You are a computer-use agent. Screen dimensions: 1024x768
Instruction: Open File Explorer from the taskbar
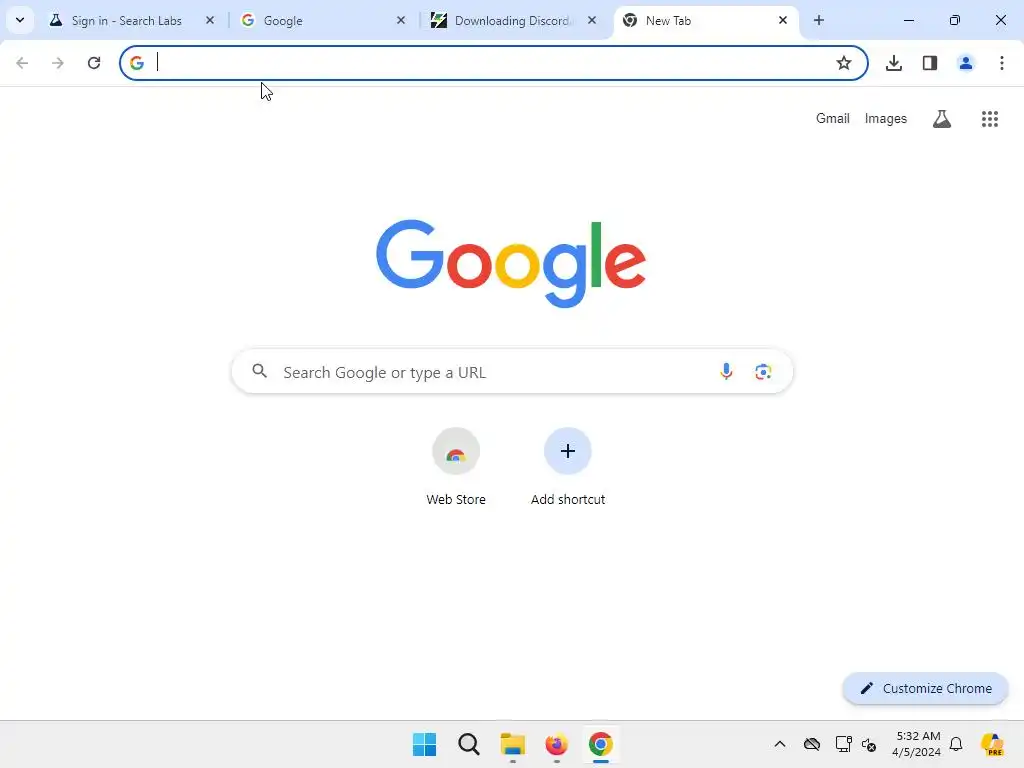pos(513,744)
